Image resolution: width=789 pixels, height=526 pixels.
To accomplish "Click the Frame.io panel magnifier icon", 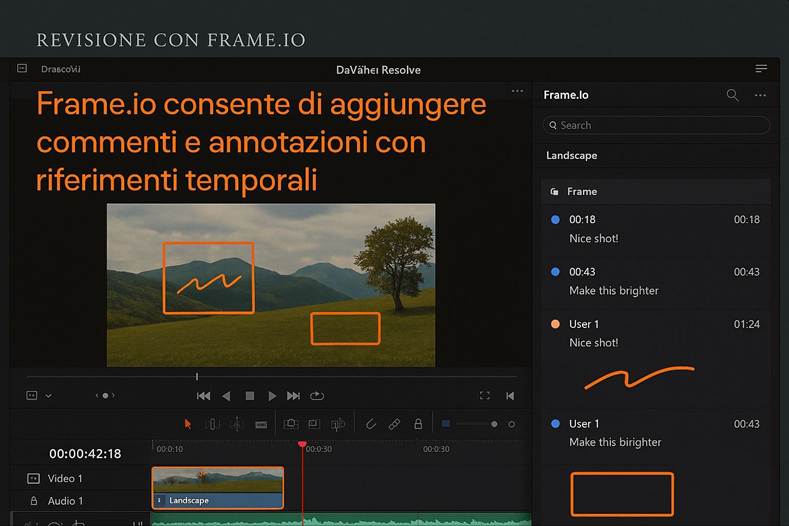I will click(733, 95).
